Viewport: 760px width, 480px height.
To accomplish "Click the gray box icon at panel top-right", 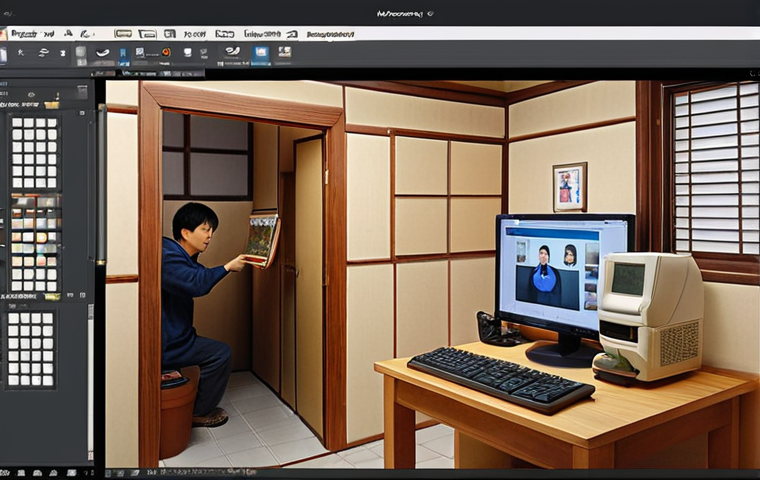I will (82, 91).
